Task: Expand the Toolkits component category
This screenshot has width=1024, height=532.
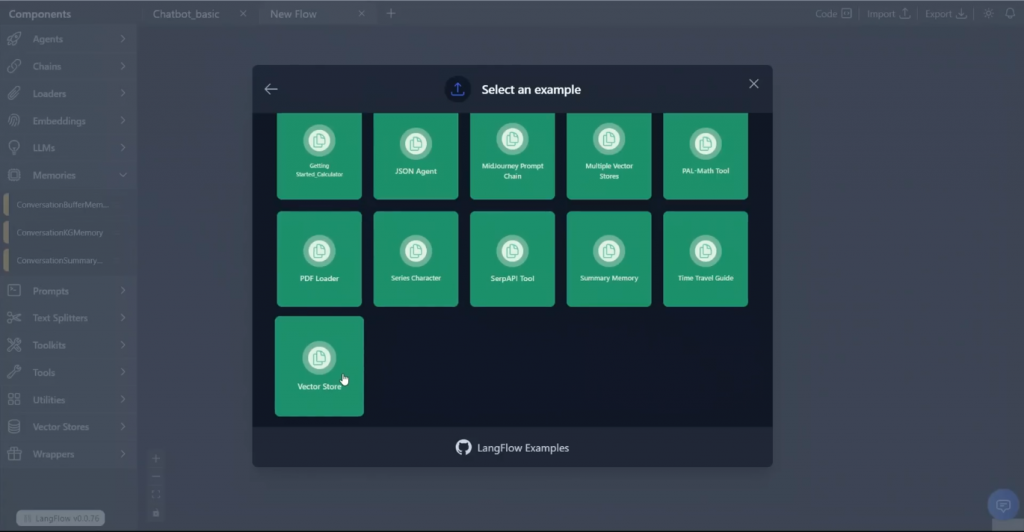Action: [x=68, y=345]
